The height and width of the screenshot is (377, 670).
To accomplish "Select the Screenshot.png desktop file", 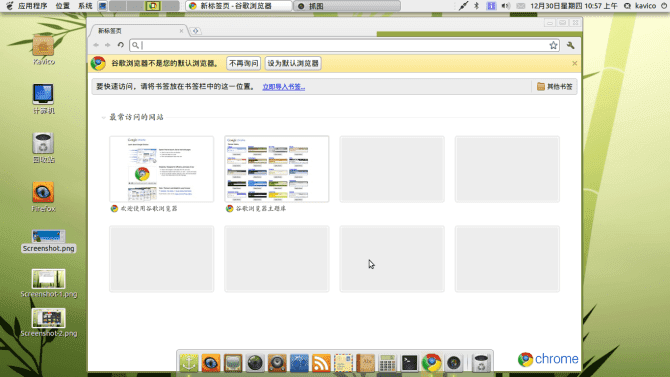I will coord(48,242).
